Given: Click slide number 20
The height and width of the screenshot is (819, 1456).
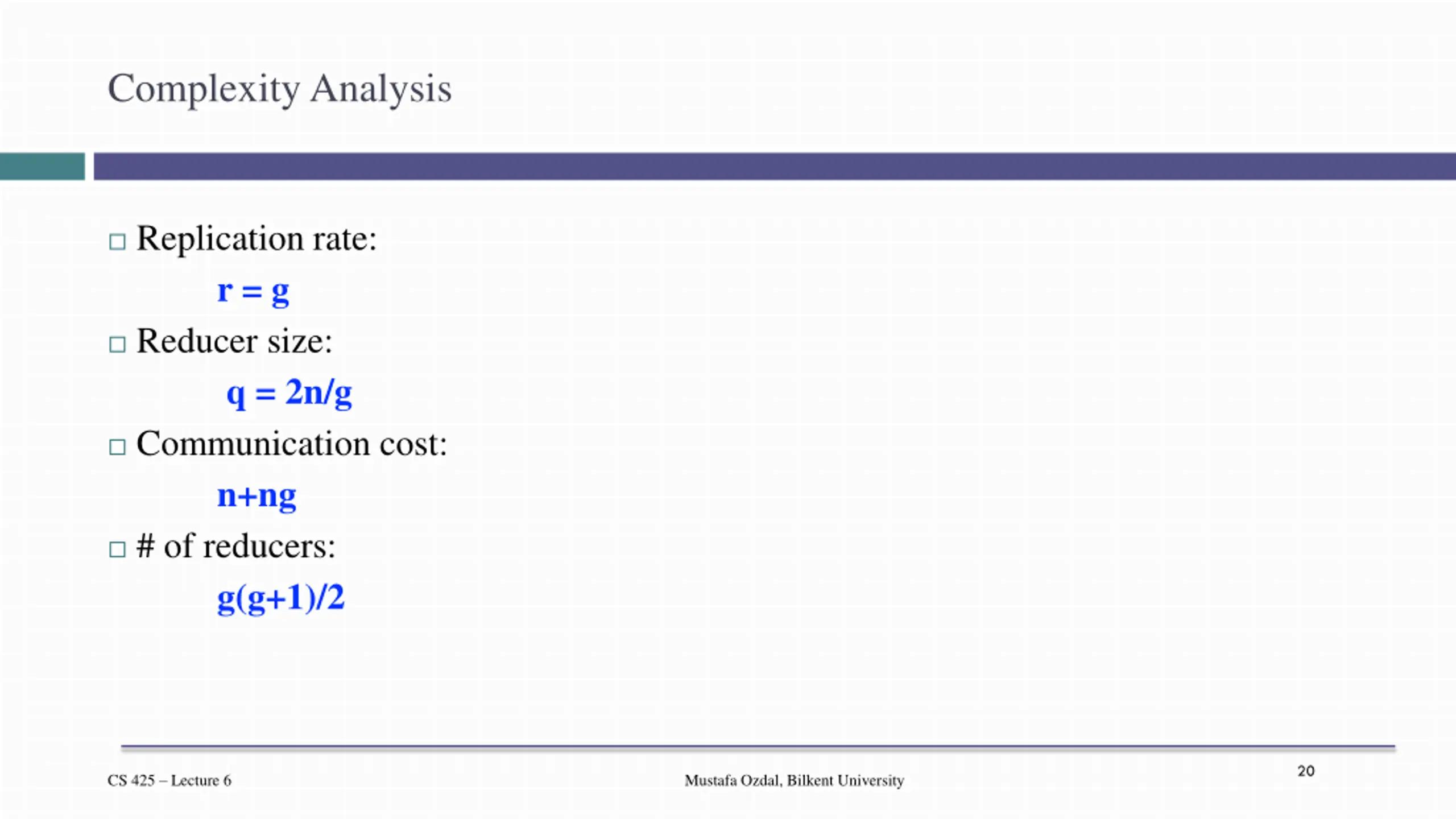Looking at the screenshot, I should point(1306,771).
